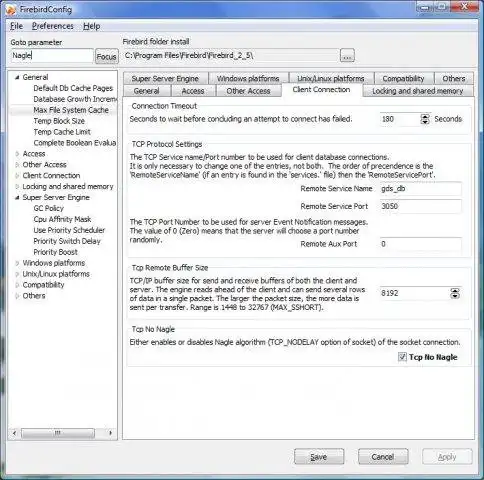Collapse the General tree node
The height and width of the screenshot is (480, 484).
point(17,77)
